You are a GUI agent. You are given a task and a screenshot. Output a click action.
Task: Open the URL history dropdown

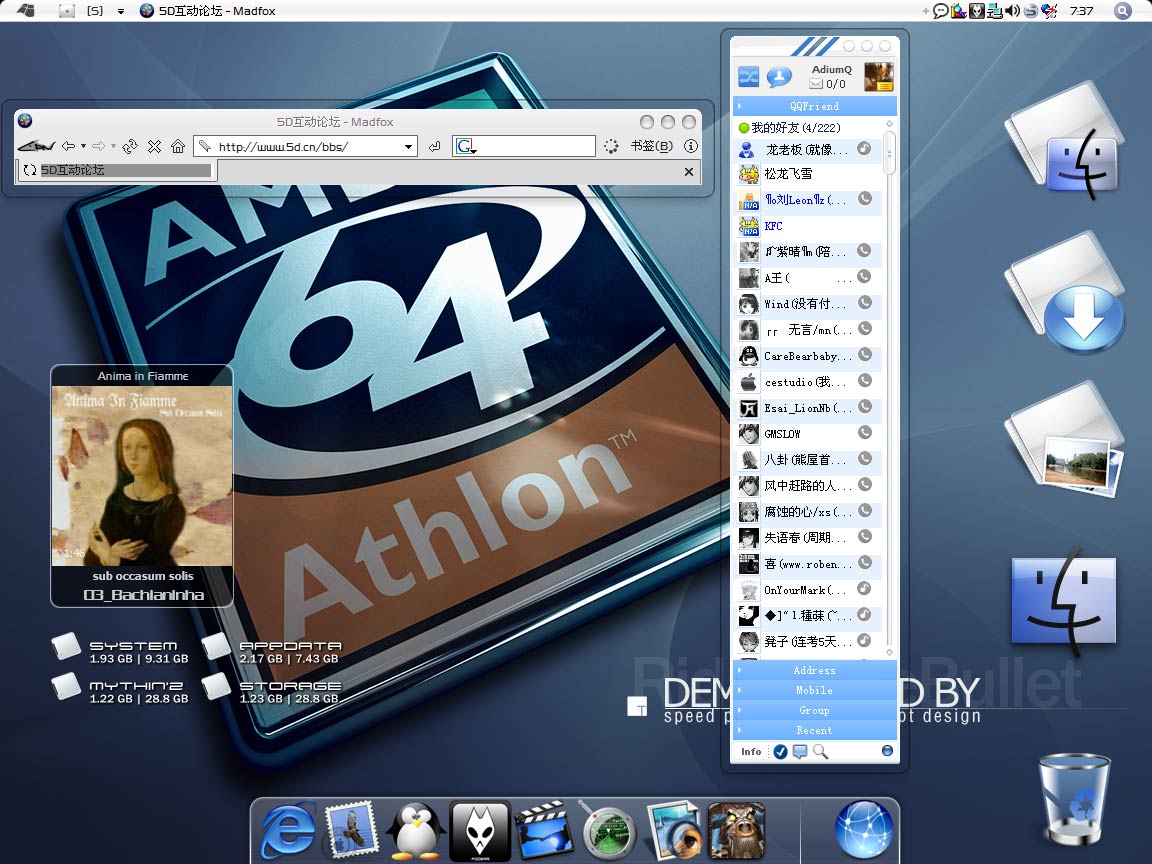[x=408, y=147]
